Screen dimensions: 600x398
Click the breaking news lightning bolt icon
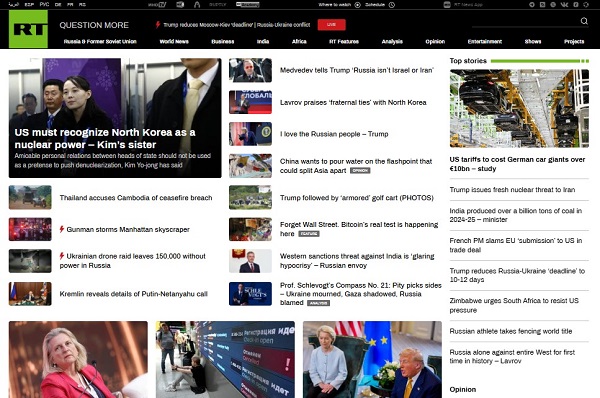tap(158, 25)
